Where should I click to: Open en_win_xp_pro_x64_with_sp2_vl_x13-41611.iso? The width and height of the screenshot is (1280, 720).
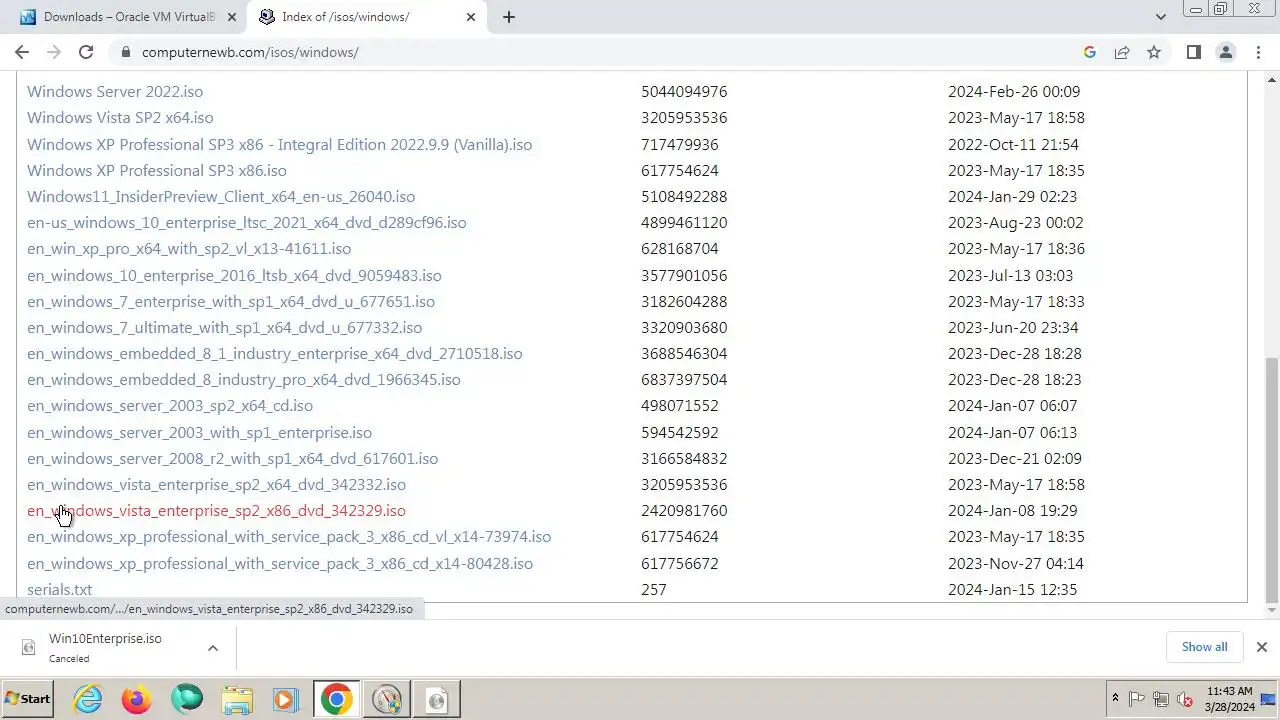pos(189,248)
